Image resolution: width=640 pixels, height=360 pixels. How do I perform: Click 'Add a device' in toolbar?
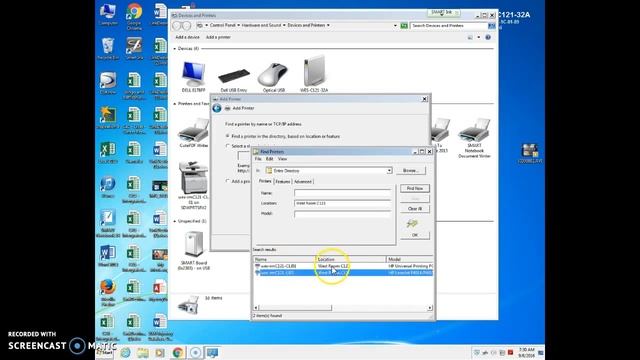click(x=187, y=37)
